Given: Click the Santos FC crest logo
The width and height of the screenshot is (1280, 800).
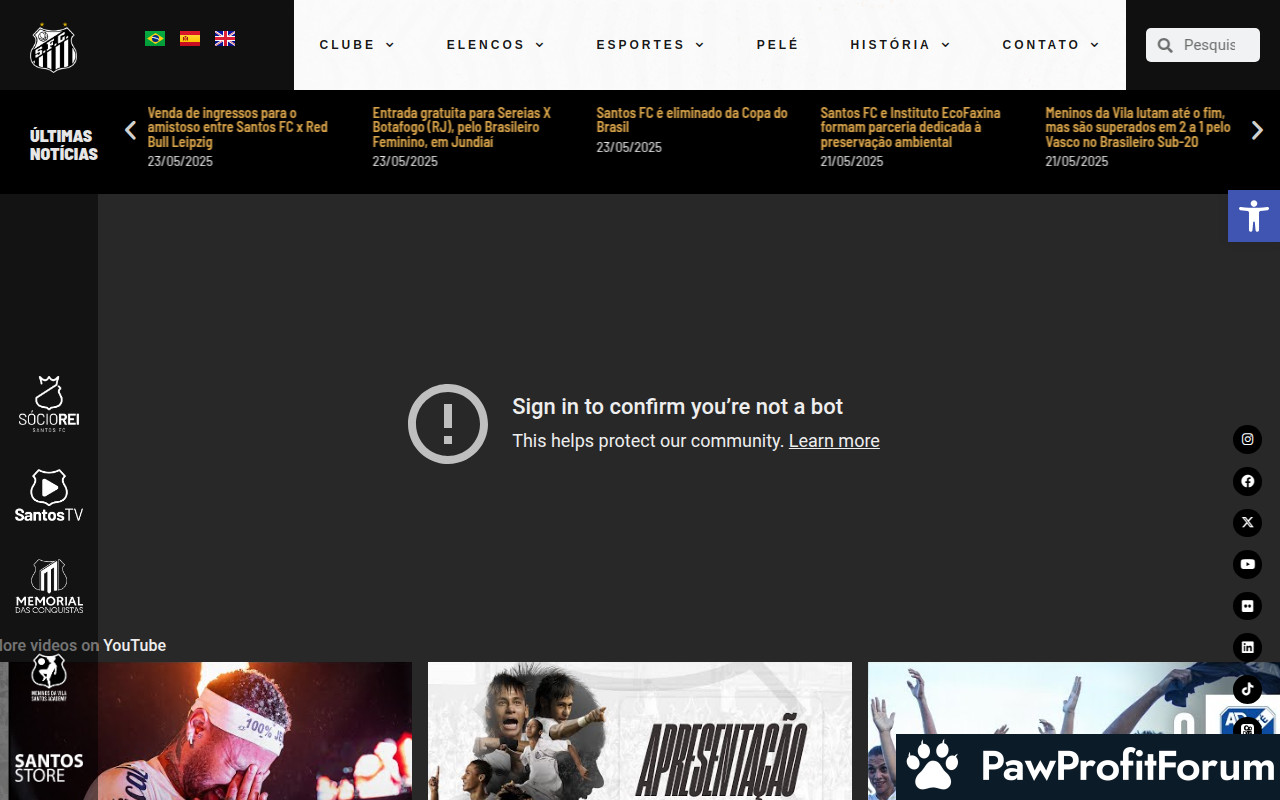Looking at the screenshot, I should [x=53, y=47].
